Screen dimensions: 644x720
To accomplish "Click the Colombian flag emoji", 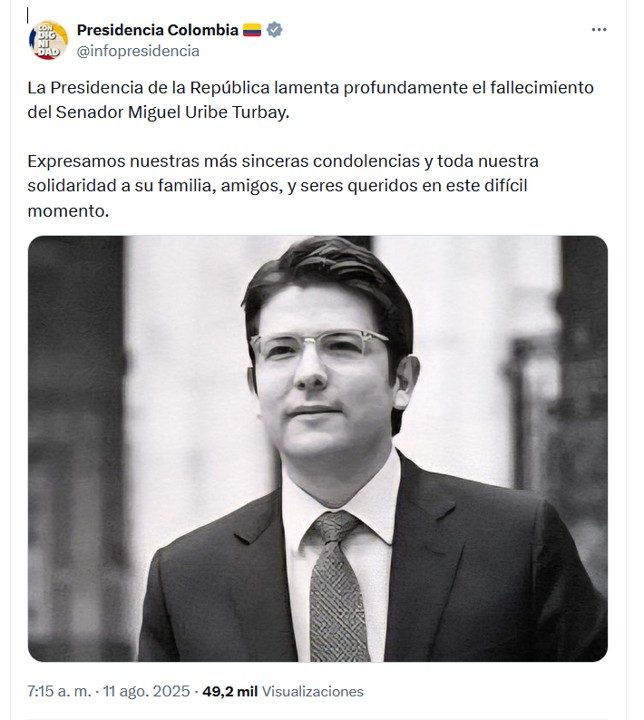I will click(x=252, y=30).
